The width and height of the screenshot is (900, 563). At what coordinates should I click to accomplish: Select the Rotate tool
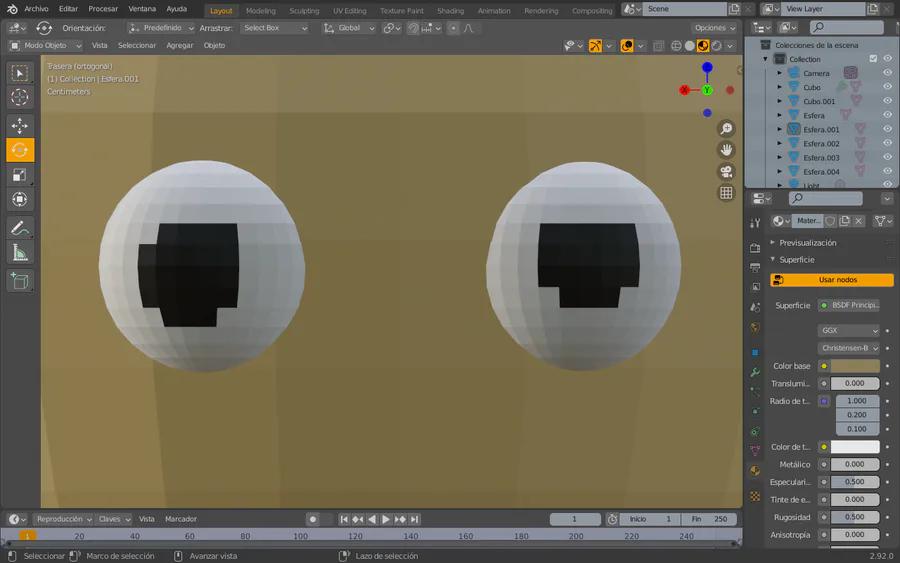[x=20, y=150]
